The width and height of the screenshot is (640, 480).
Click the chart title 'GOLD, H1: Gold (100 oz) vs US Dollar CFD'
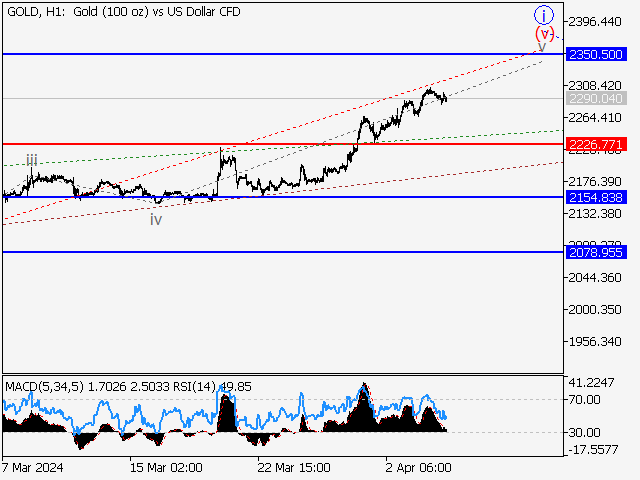click(x=124, y=12)
